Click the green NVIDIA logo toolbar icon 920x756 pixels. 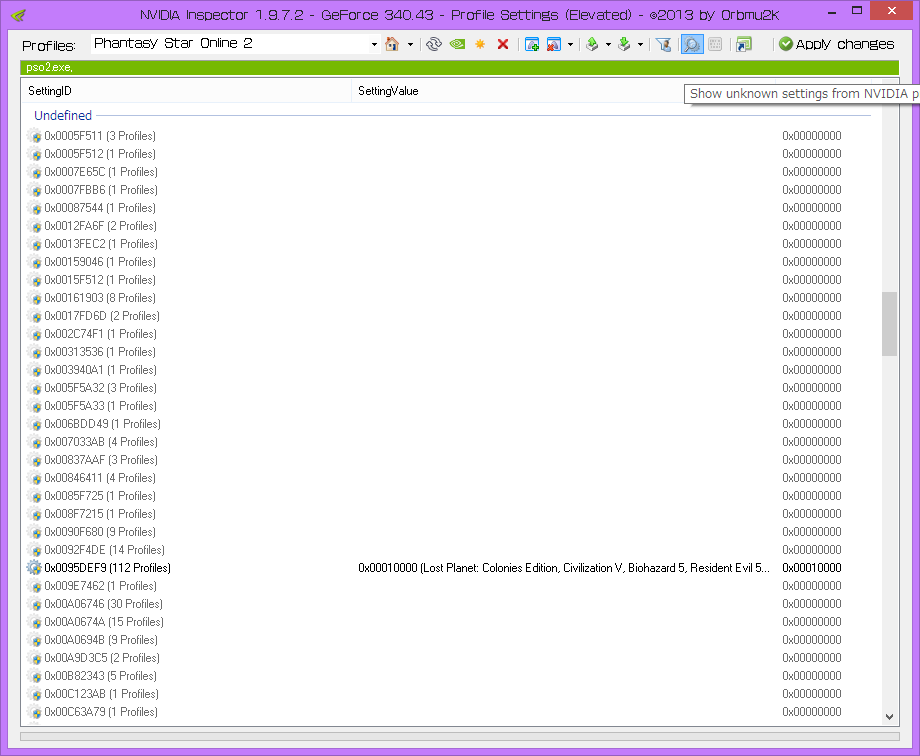(457, 44)
